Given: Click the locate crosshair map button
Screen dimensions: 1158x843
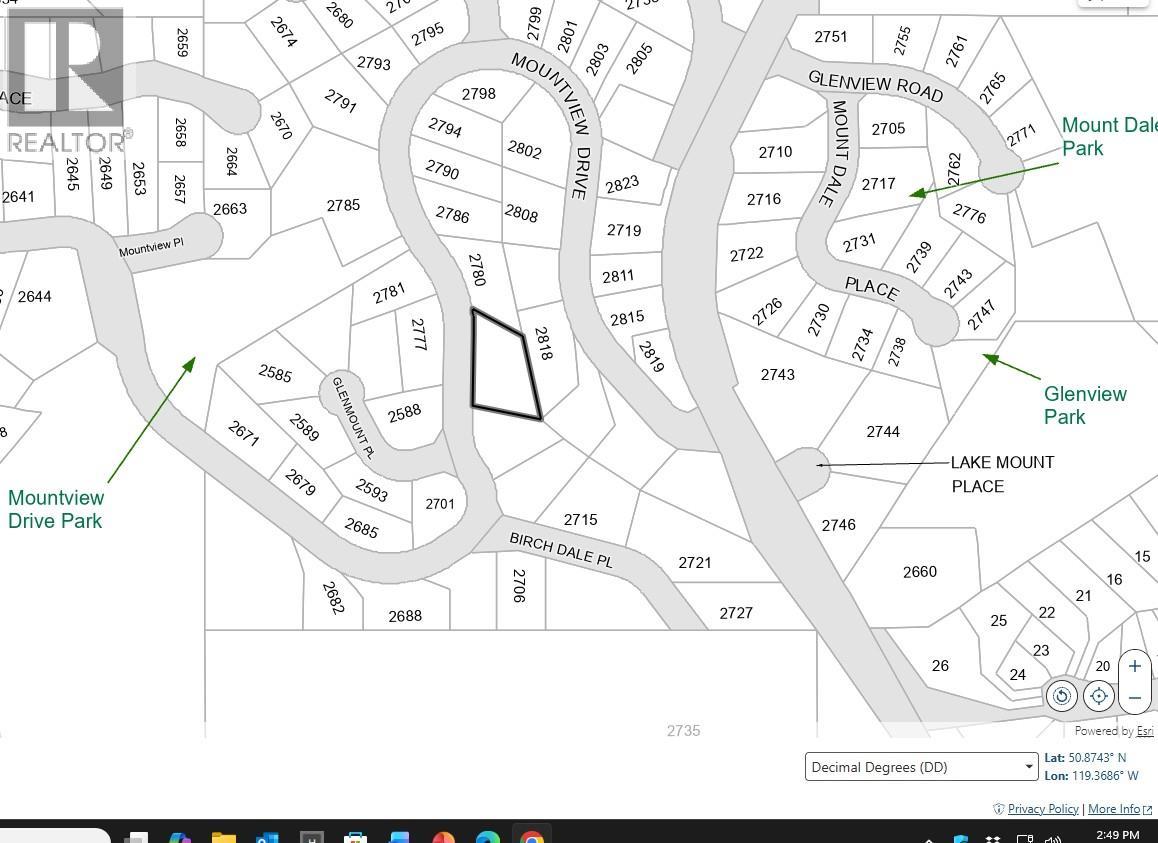Looking at the screenshot, I should 1098,696.
